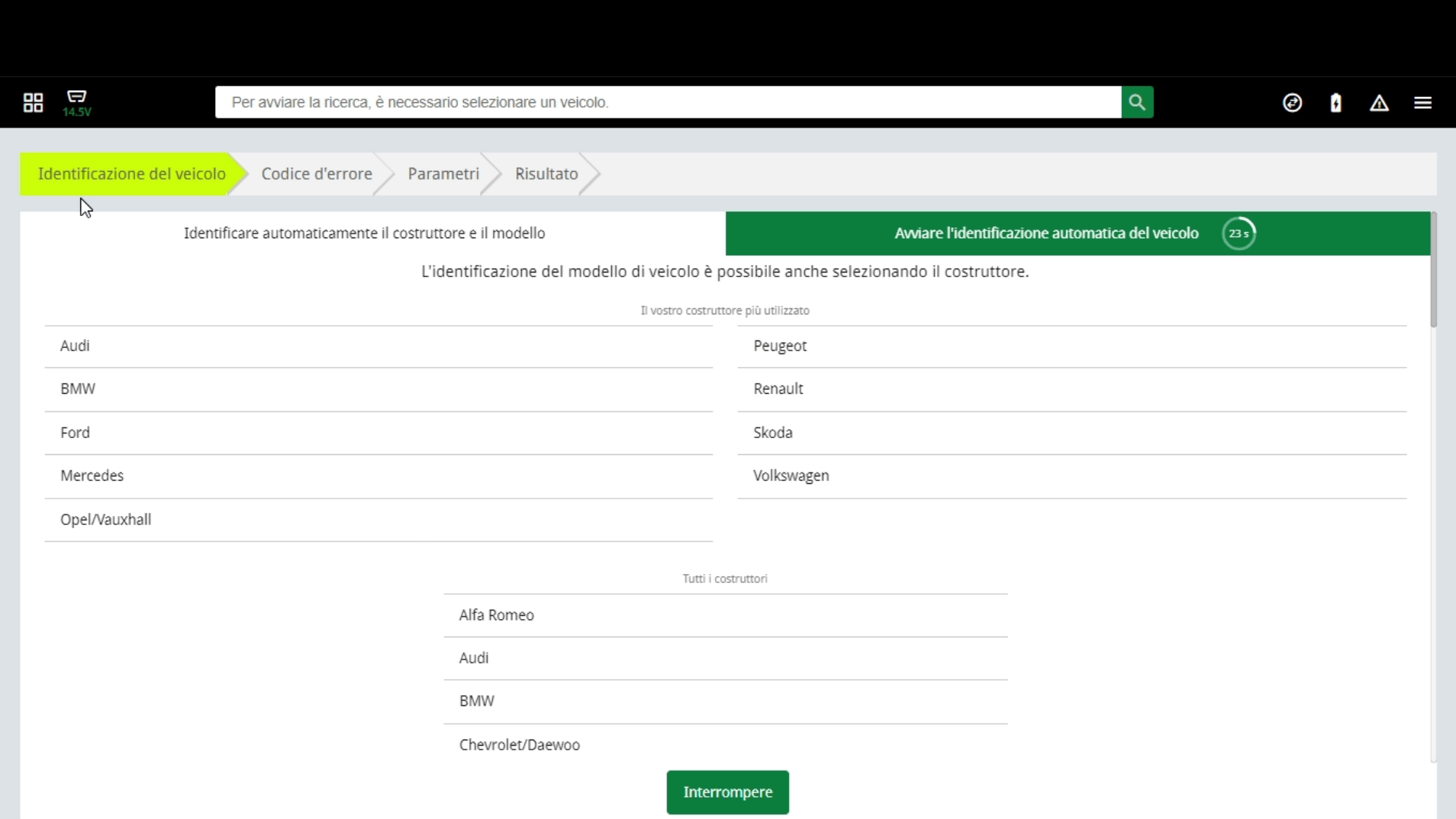
Task: Choose Ford manufacturer
Action: coord(378,433)
